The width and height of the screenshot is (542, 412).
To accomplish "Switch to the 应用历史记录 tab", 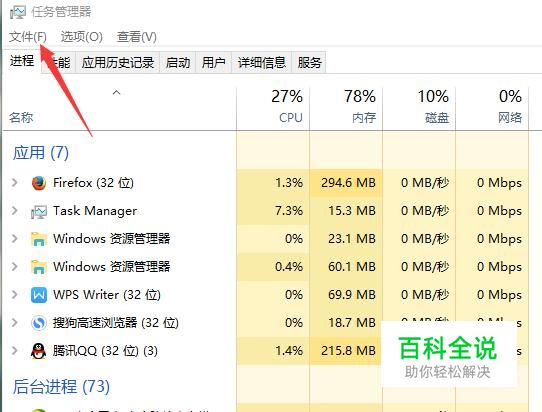I will click(x=118, y=63).
